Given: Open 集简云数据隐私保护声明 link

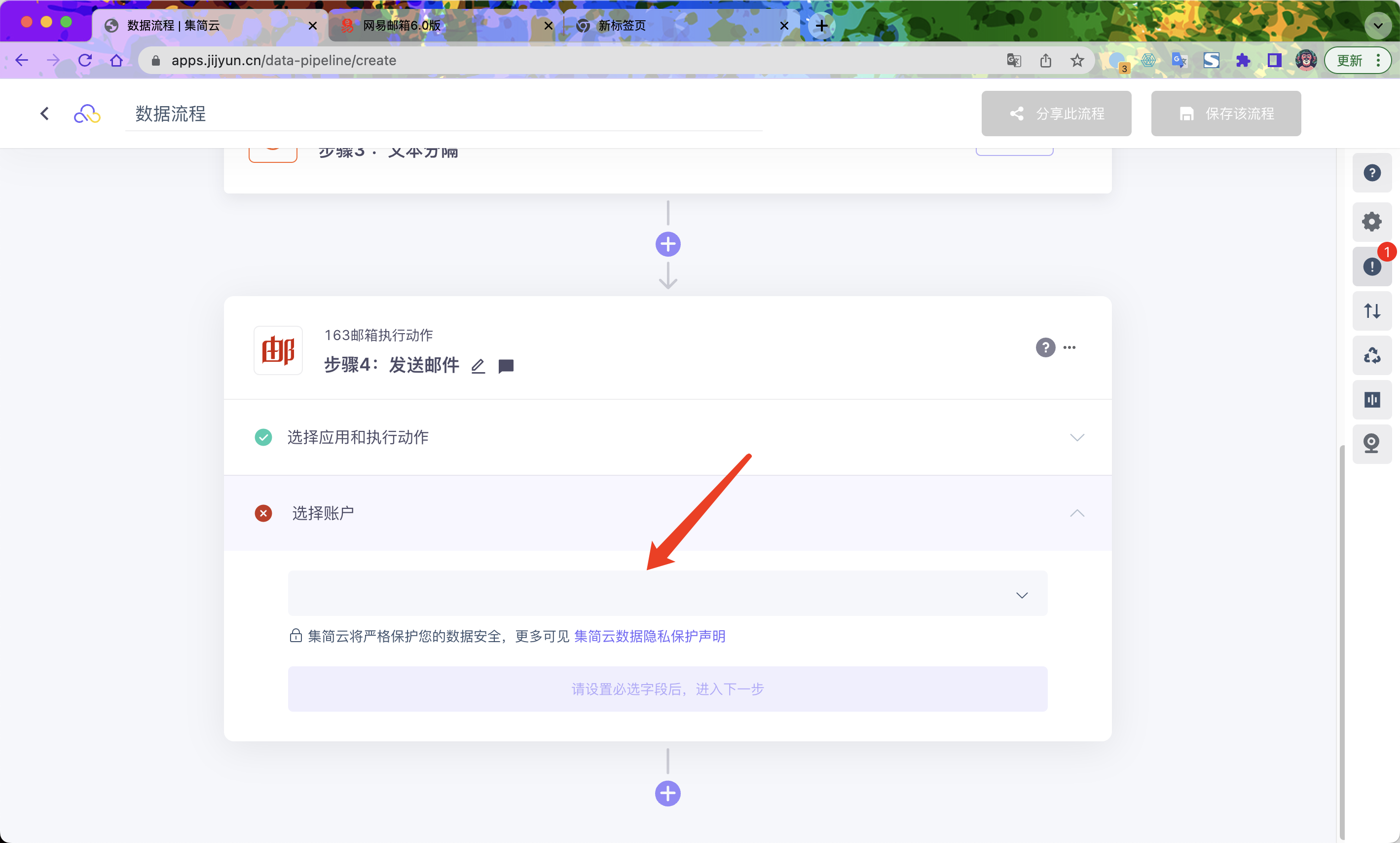Looking at the screenshot, I should point(650,636).
